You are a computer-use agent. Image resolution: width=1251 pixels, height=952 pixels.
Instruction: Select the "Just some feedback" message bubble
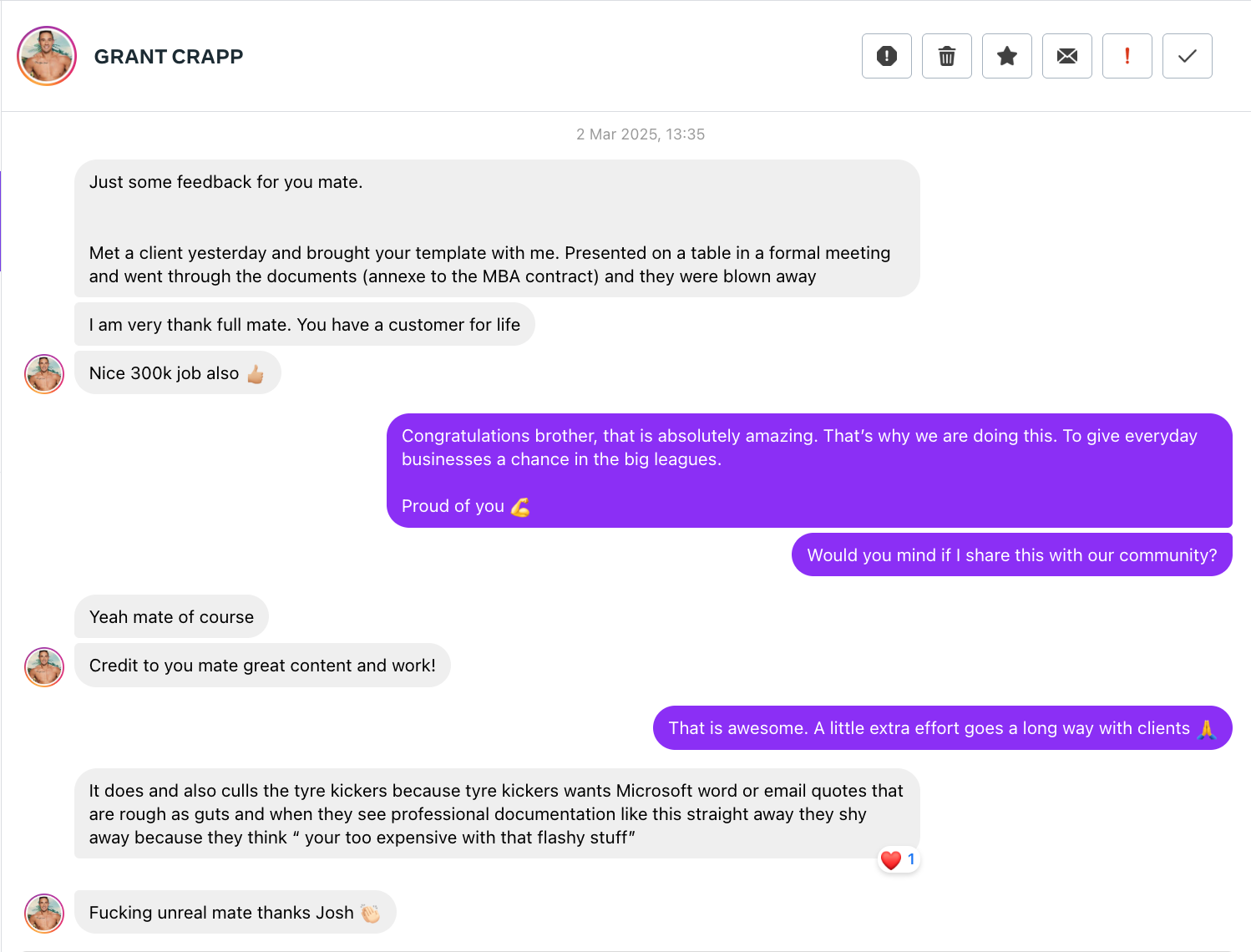click(496, 228)
